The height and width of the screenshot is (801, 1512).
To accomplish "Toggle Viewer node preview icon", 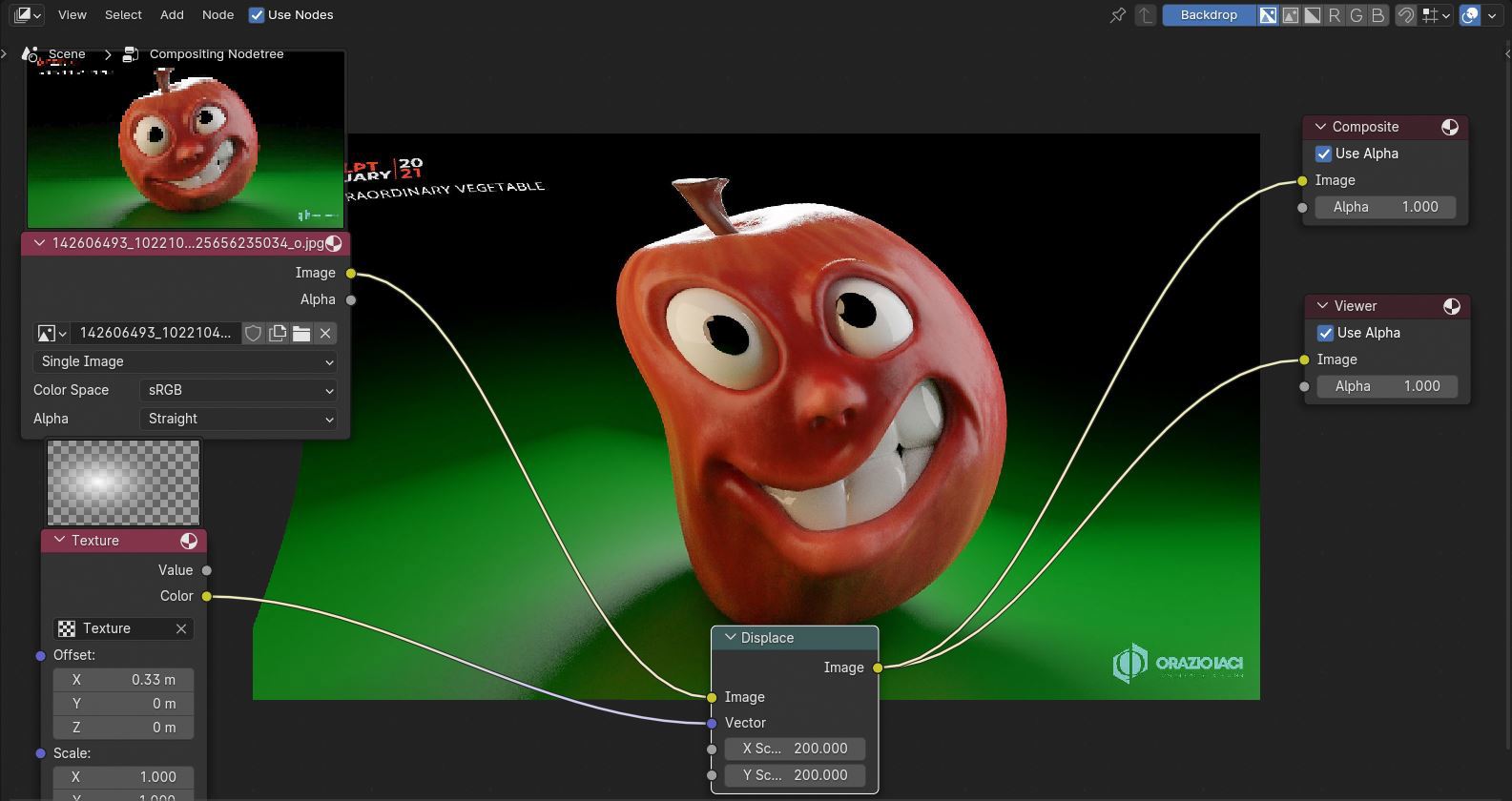I will point(1452,306).
